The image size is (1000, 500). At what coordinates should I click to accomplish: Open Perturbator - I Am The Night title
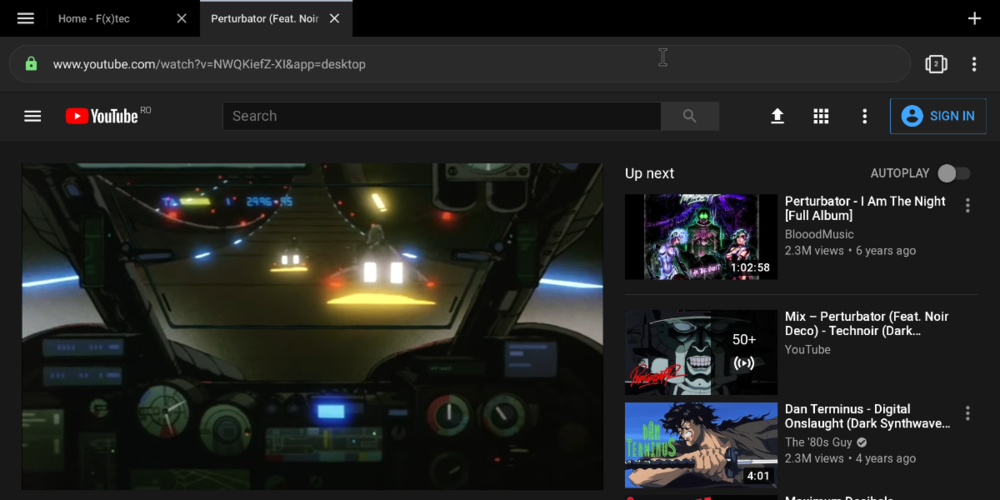point(865,209)
